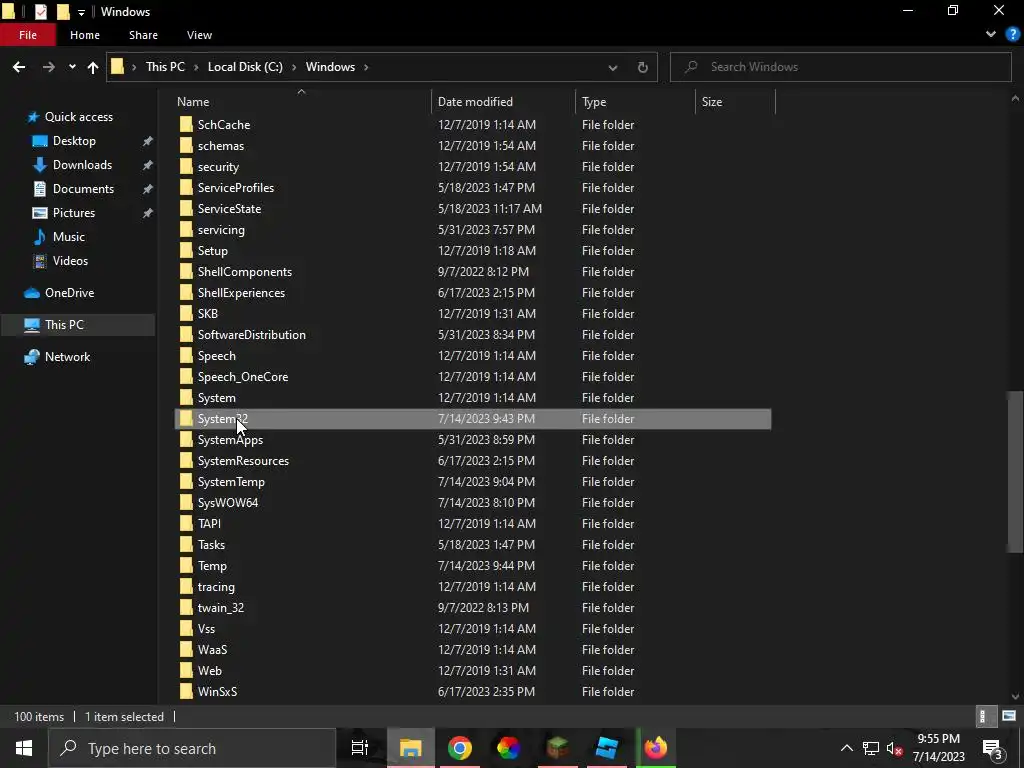
Task: Select the WinSxS folder icon
Action: click(186, 692)
